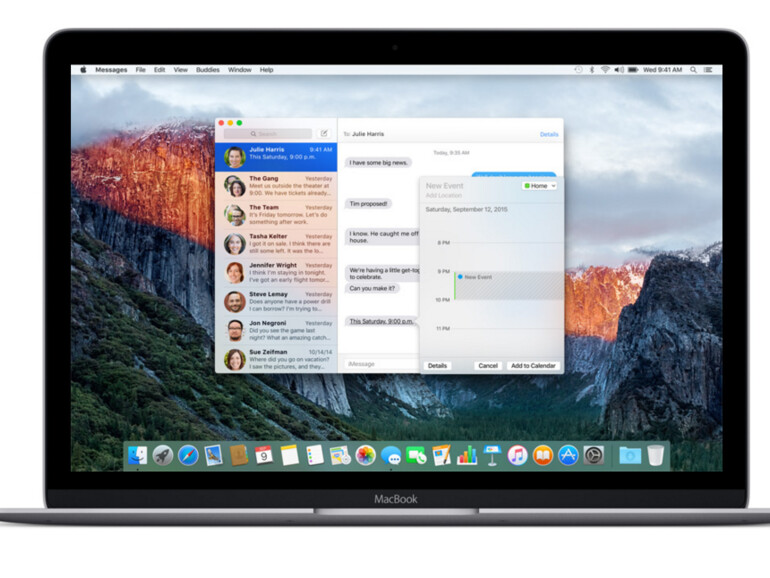The width and height of the screenshot is (770, 578).
Task: Open the Buddies menu
Action: pos(207,70)
